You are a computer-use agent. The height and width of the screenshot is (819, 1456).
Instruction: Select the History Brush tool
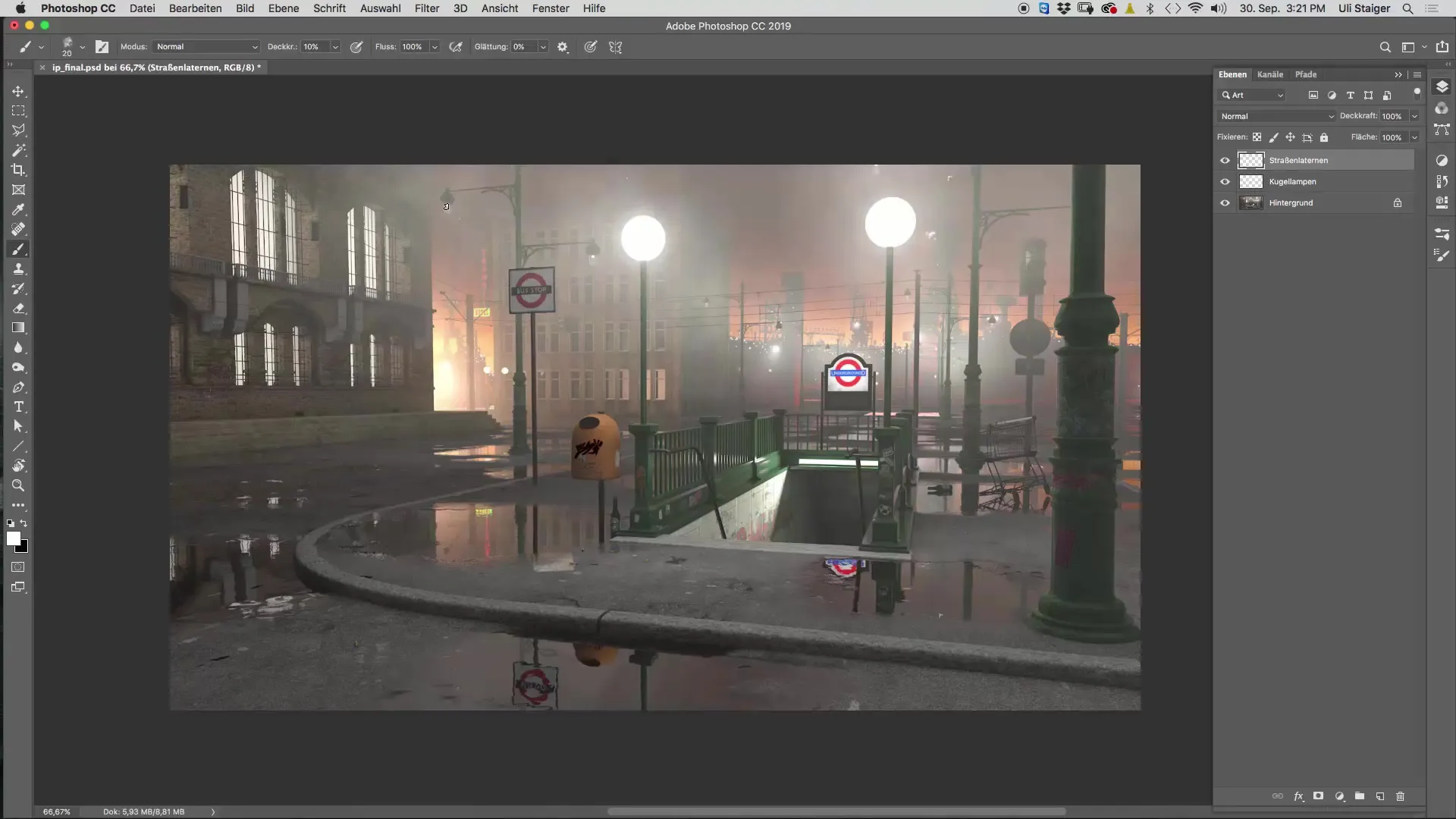18,288
